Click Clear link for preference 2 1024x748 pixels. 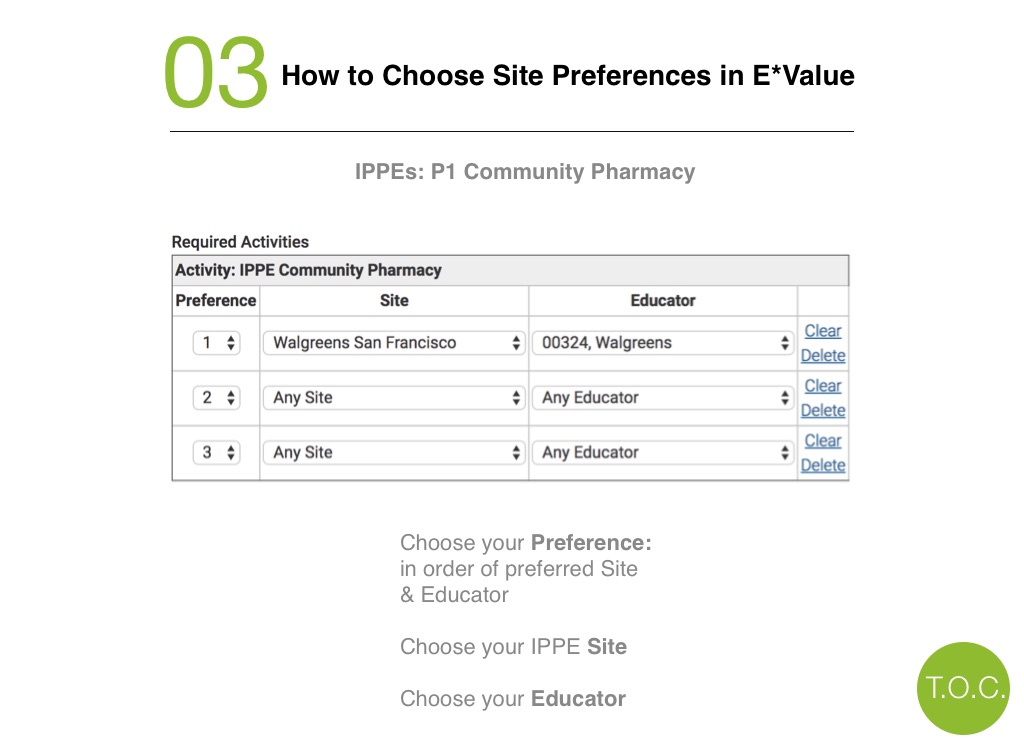823,386
